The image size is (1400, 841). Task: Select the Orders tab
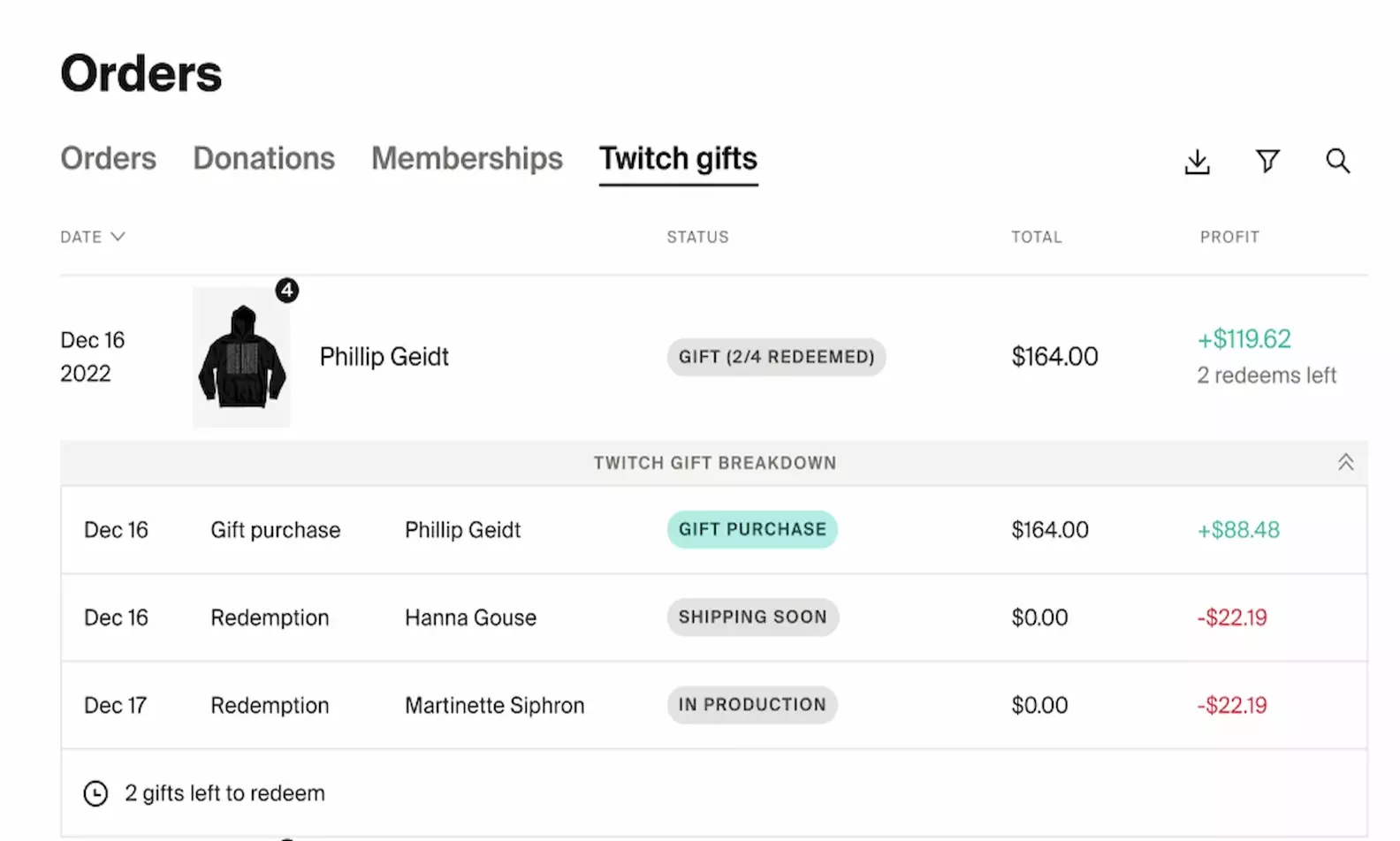point(108,159)
